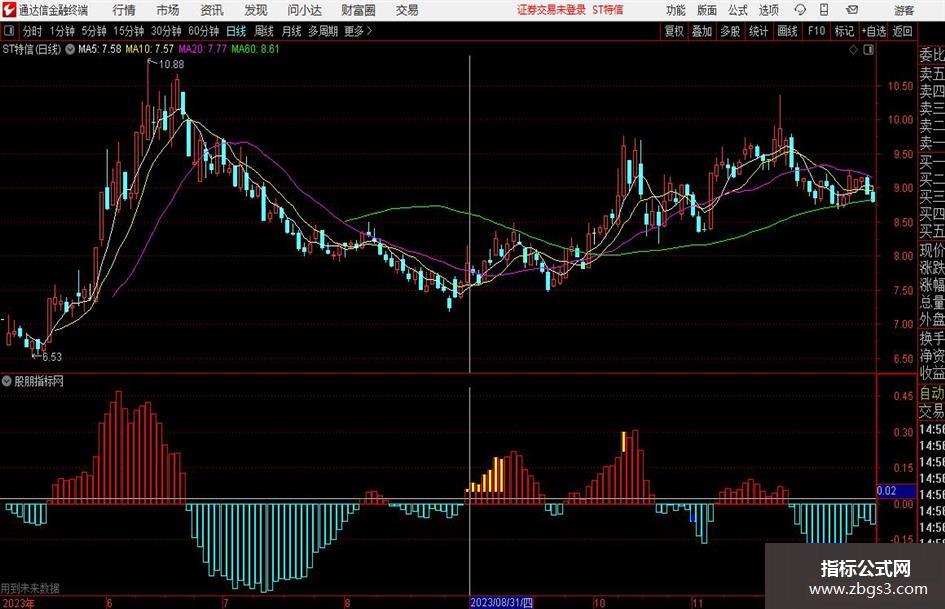Image resolution: width=945 pixels, height=609 pixels.
Task: Toggle the left panel icon before 分时
Action: (x=9, y=31)
